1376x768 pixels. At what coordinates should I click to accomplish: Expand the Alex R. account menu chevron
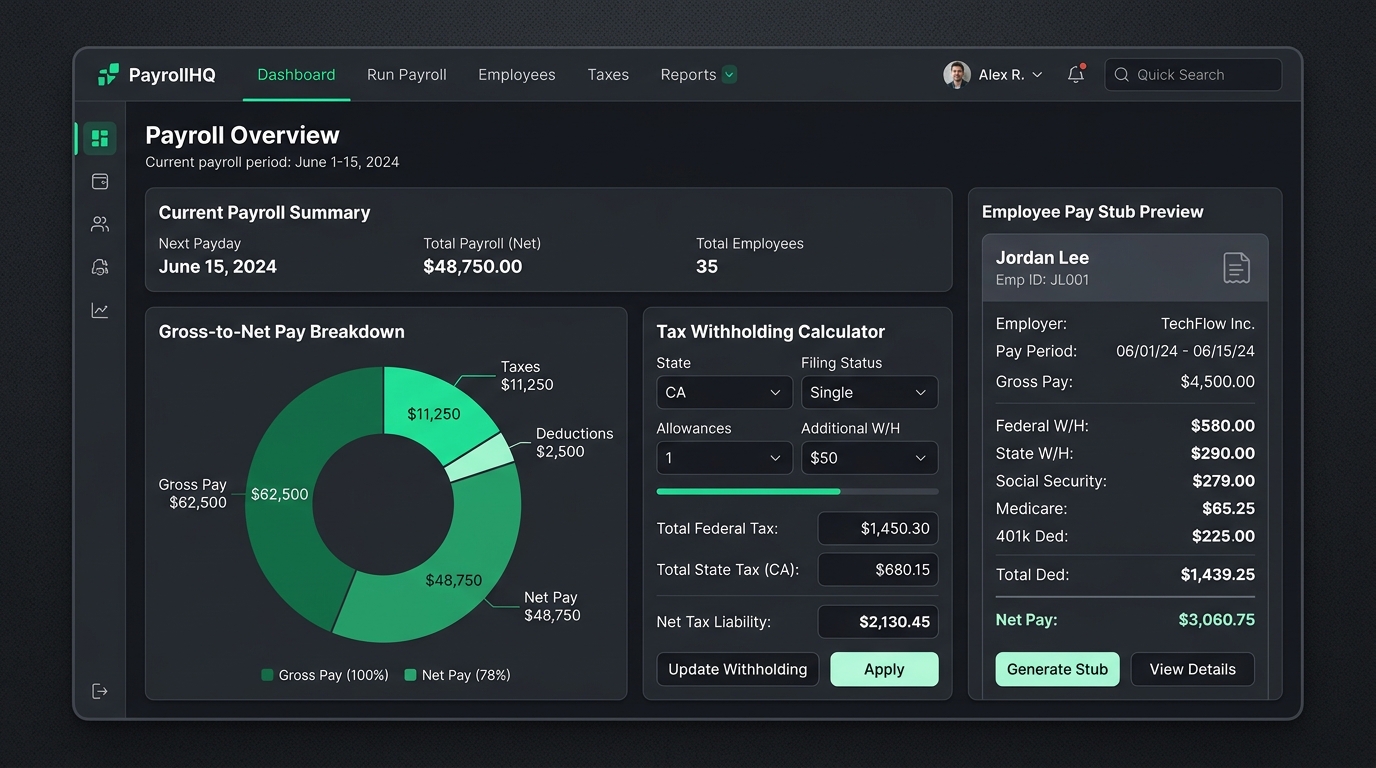pos(1037,75)
